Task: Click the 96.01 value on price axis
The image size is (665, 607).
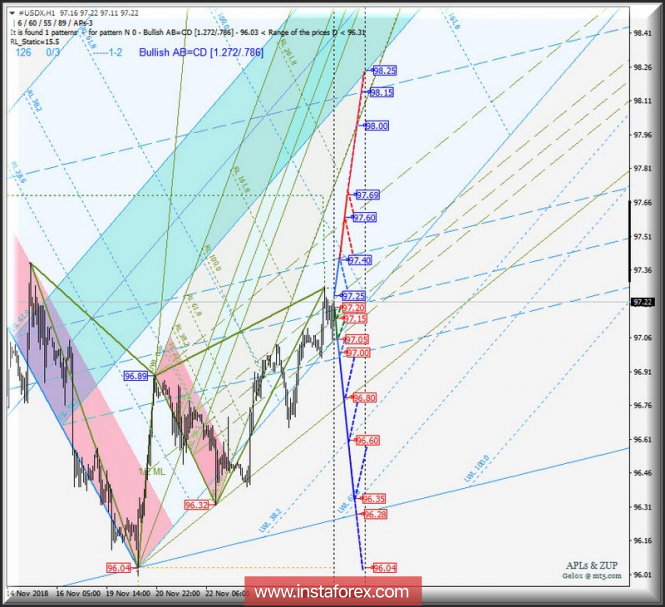Action: 643,575
